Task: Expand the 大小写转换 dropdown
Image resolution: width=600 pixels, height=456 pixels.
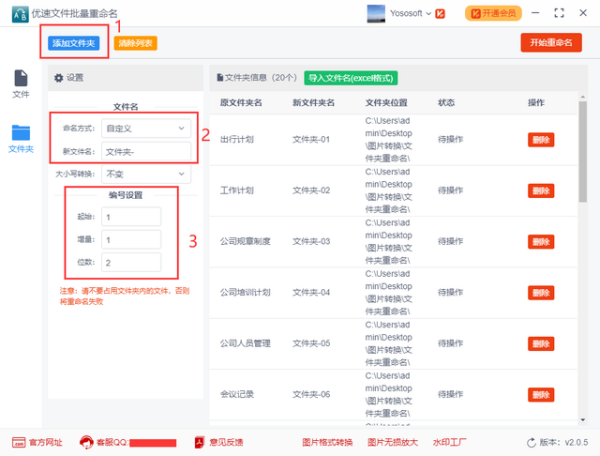Action: (x=147, y=174)
